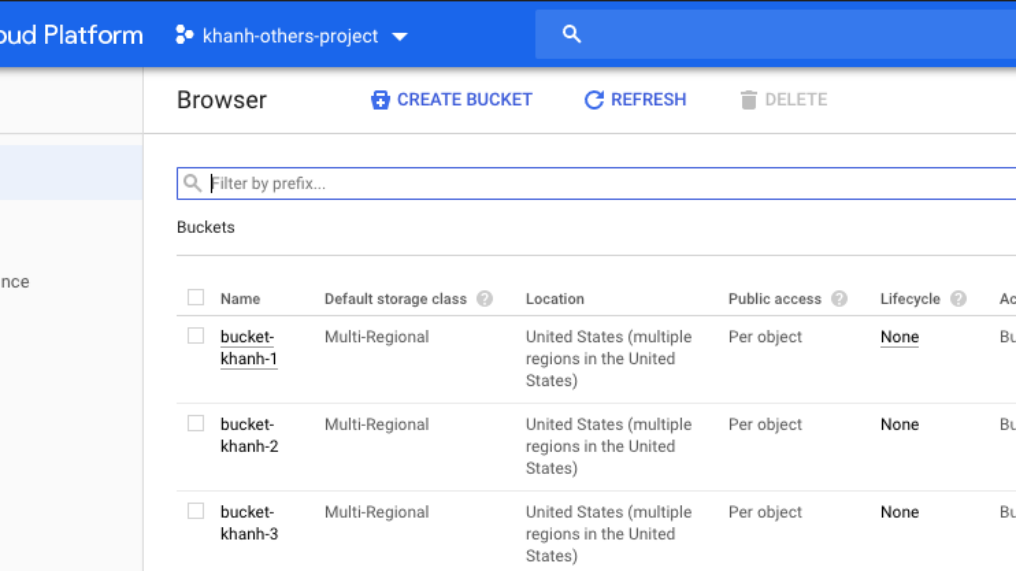Click the search magnifier icon in header

572,34
